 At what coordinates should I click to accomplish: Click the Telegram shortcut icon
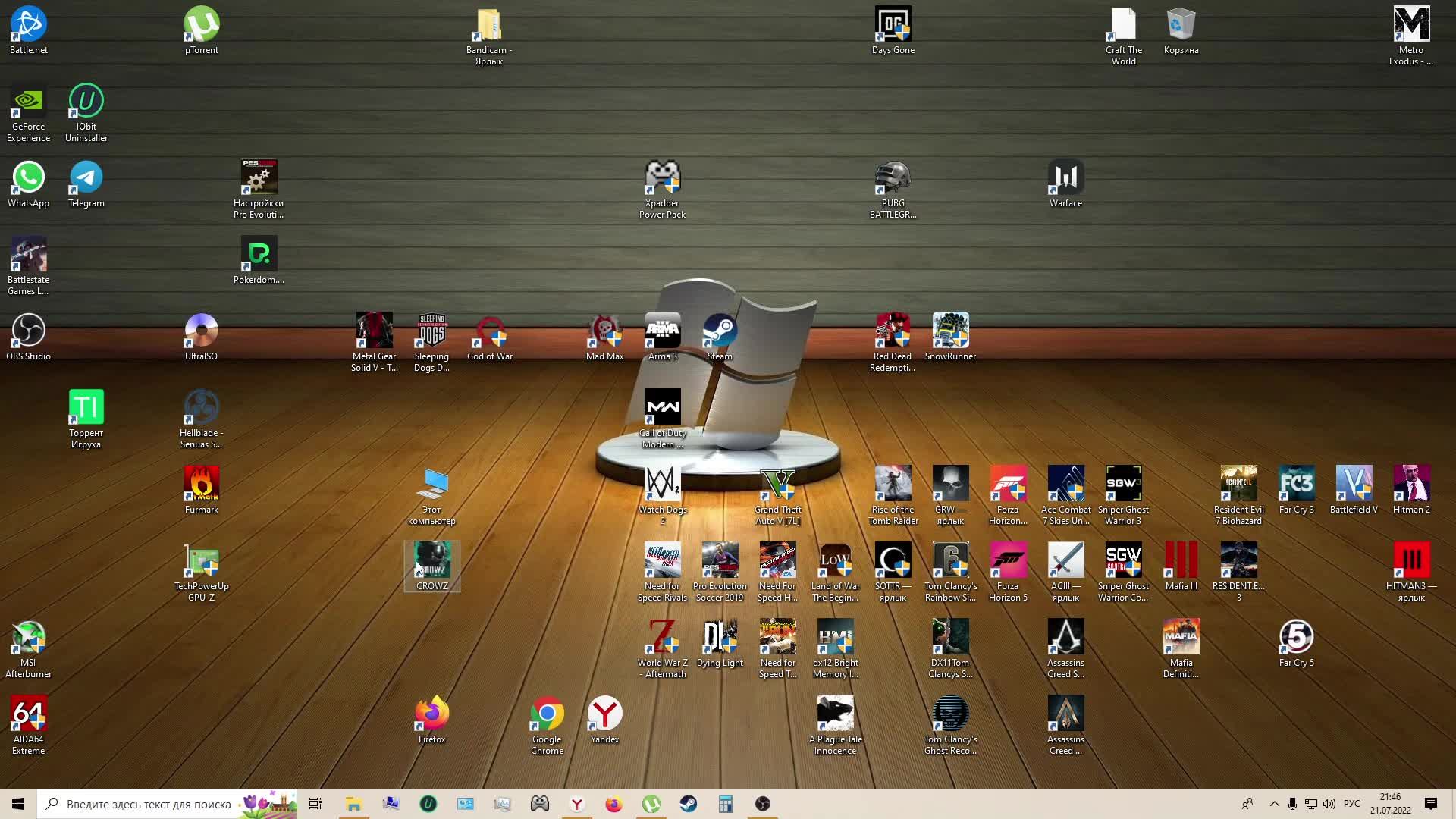click(x=86, y=178)
